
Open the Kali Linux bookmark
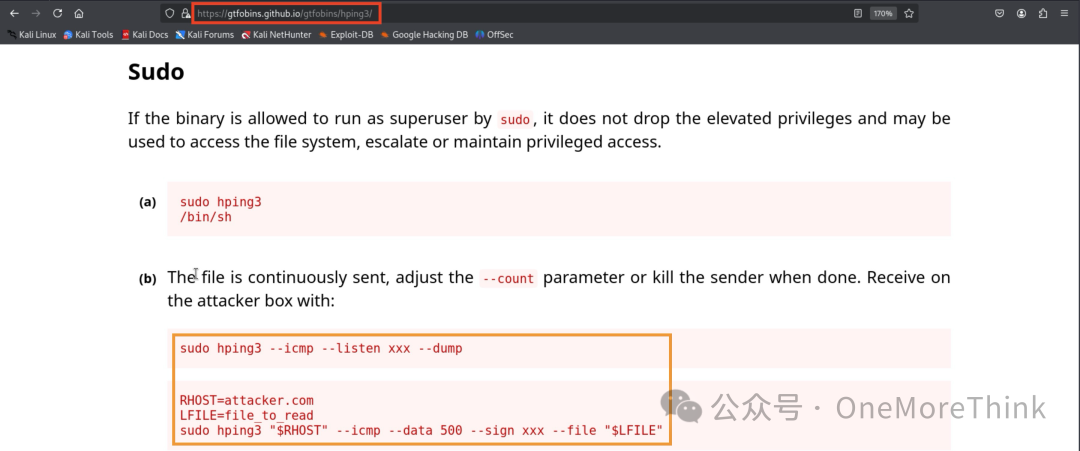[32, 34]
